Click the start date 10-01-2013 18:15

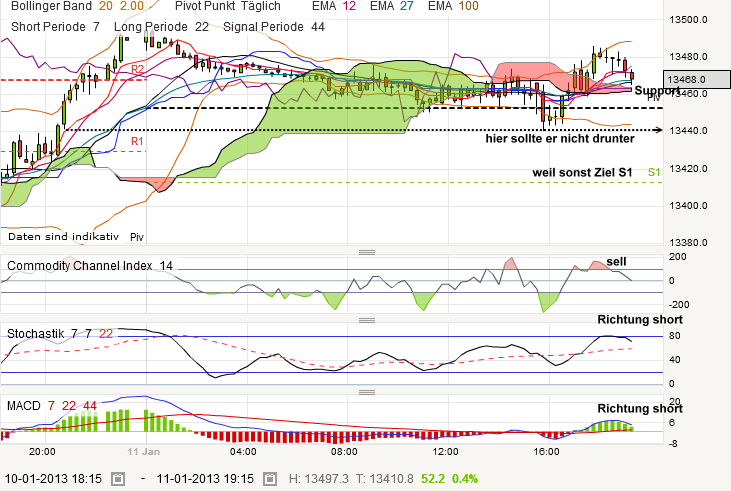tap(53, 479)
